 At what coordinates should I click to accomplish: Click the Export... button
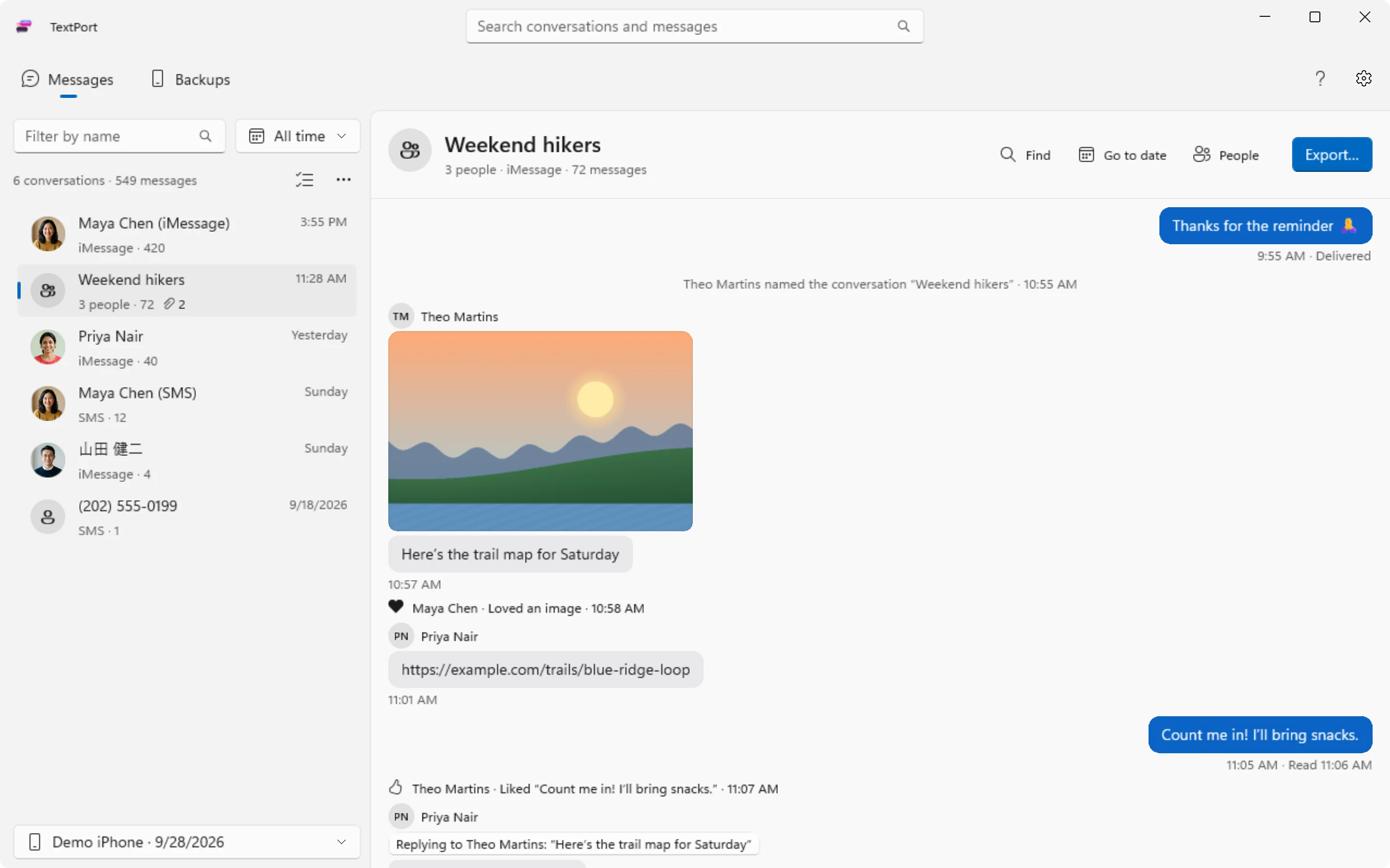(x=1331, y=154)
